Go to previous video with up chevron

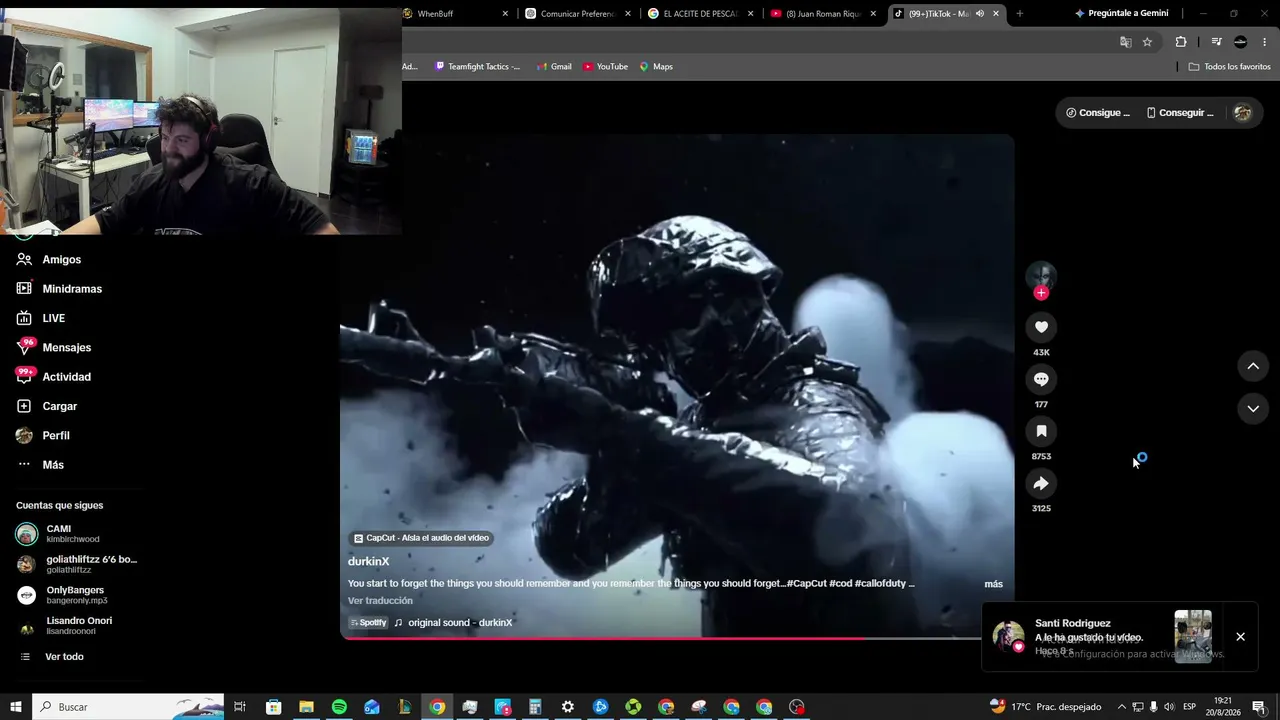[x=1253, y=366]
